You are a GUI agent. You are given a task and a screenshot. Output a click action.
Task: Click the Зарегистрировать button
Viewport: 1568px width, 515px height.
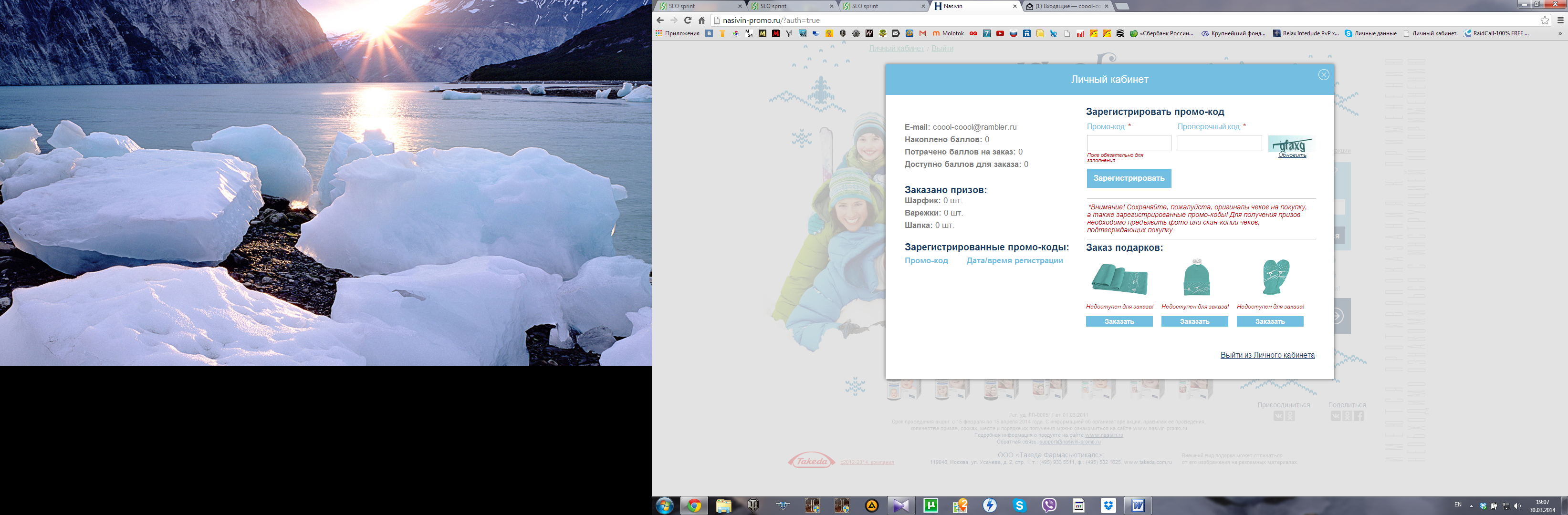(1129, 178)
